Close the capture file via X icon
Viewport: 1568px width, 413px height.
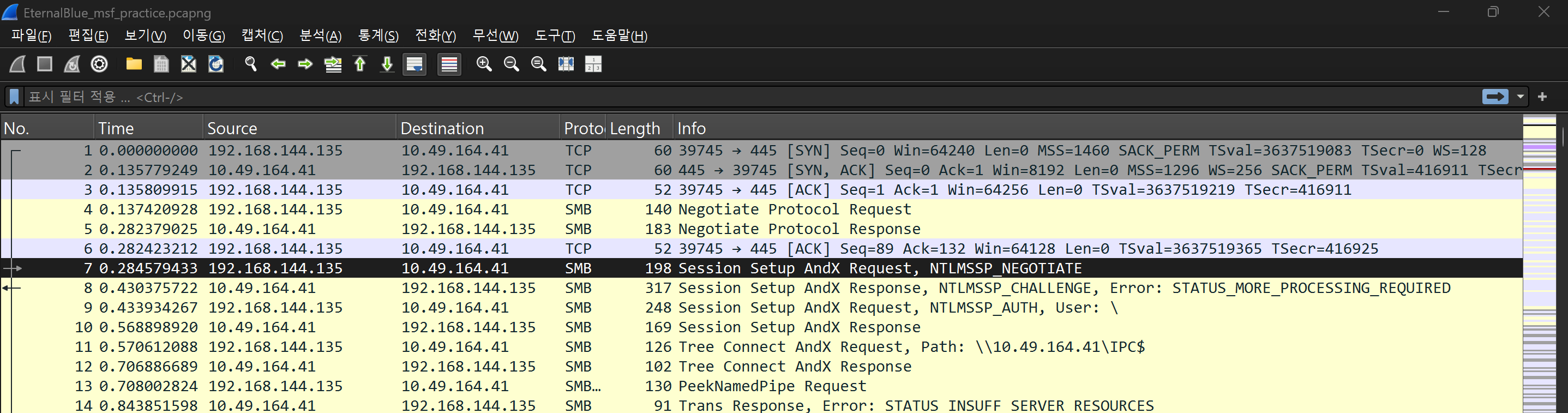click(x=189, y=64)
